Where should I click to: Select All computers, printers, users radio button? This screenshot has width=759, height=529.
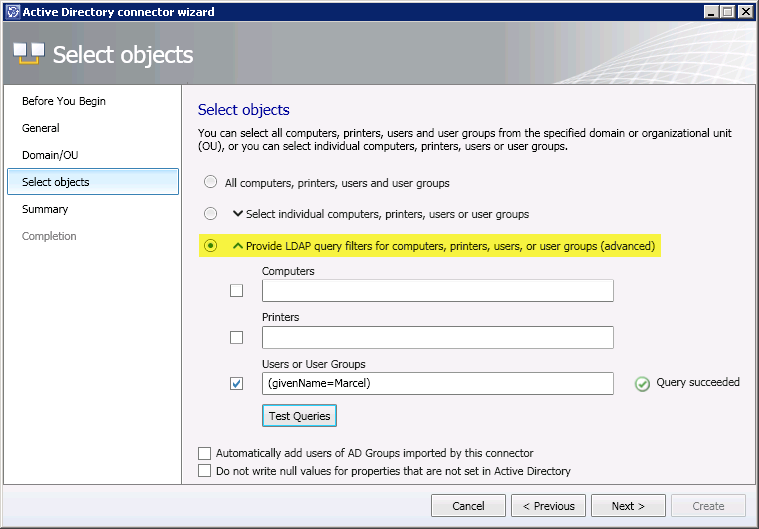(x=210, y=183)
